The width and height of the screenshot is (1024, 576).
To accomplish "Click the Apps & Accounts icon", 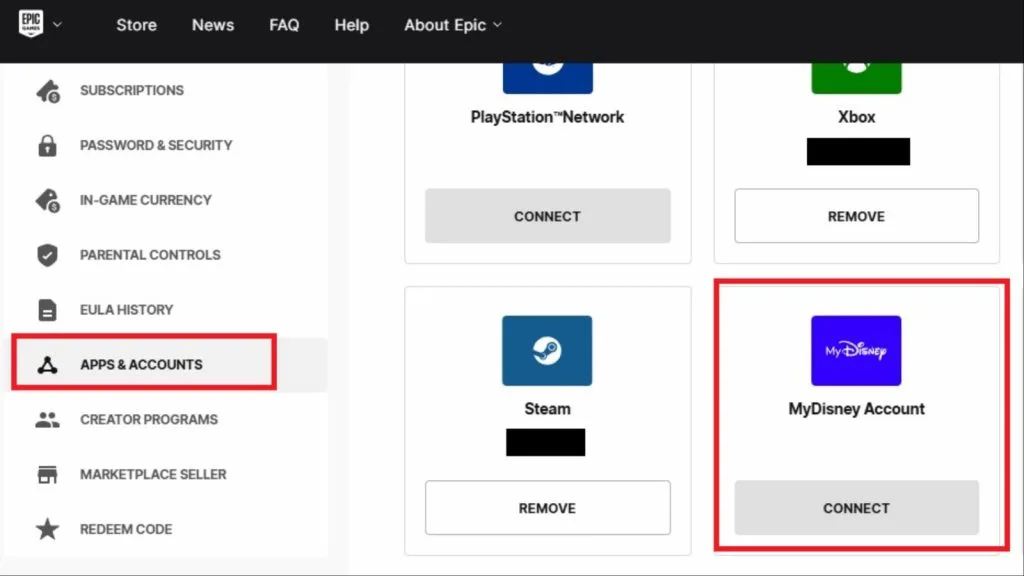I will coord(47,364).
